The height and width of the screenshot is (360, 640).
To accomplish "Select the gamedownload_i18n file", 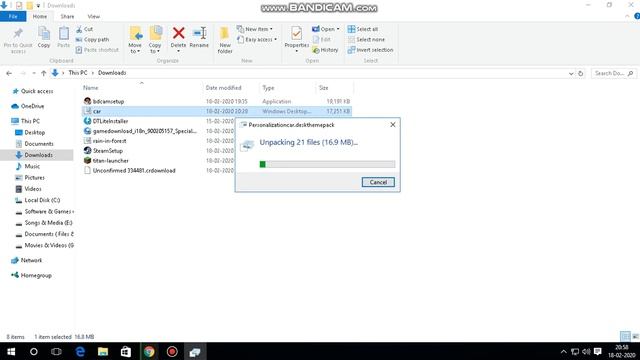I will [144, 131].
